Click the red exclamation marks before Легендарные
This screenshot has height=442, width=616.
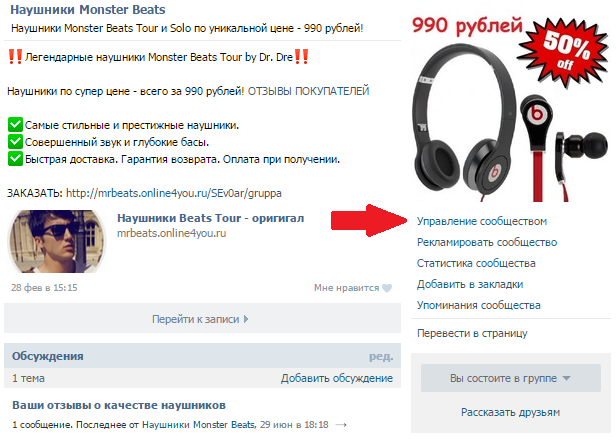point(15,57)
